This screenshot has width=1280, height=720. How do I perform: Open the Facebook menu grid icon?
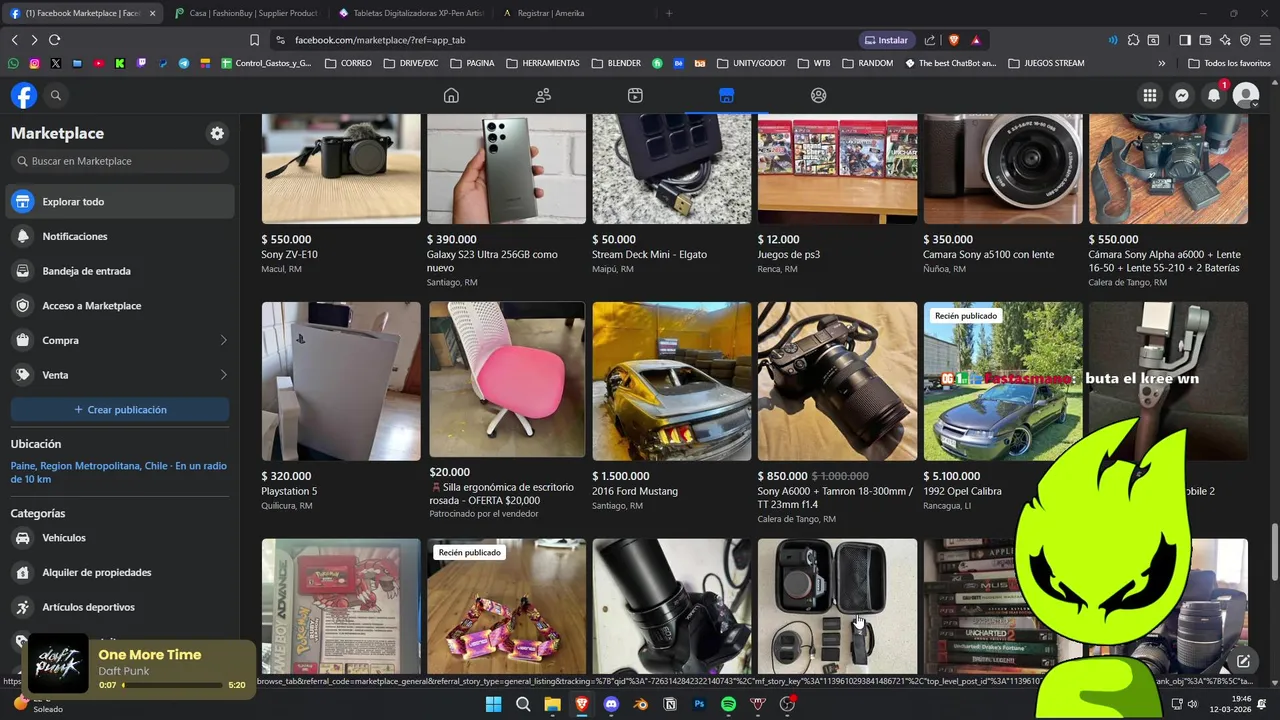(1150, 95)
